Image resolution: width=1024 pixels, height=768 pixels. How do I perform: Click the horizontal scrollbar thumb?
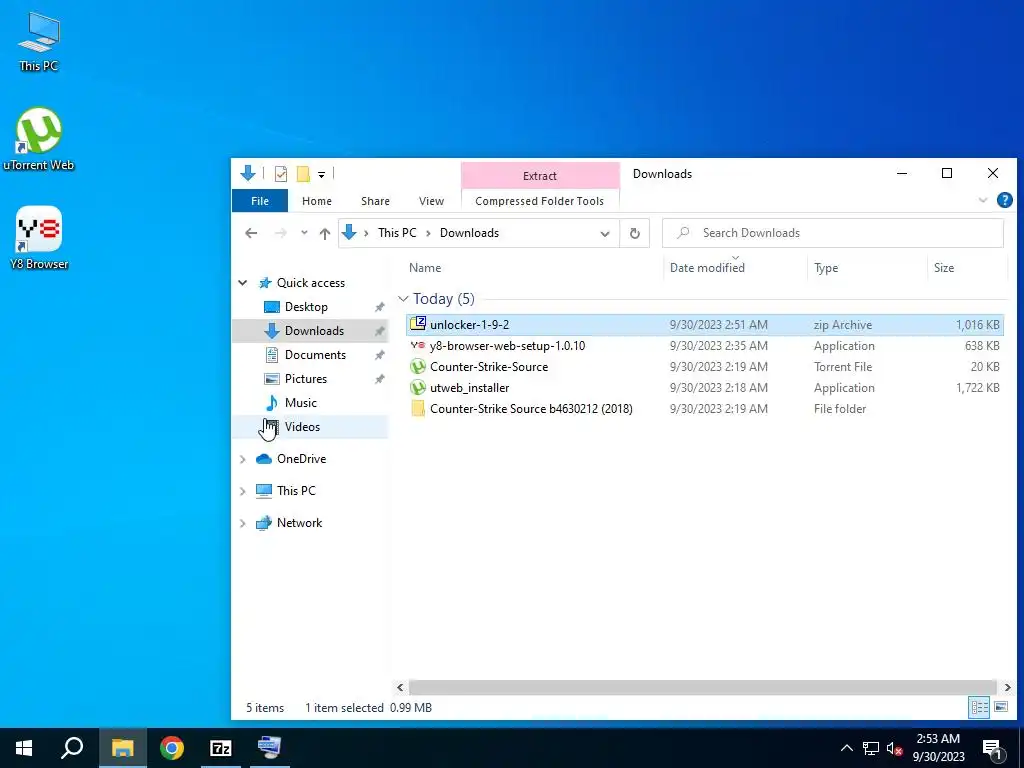(703, 688)
